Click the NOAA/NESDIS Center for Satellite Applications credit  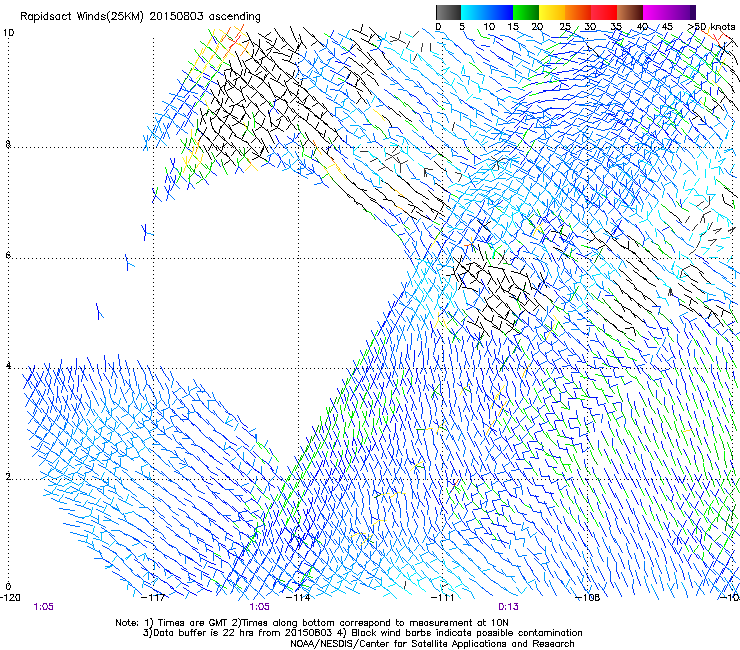(x=432, y=644)
